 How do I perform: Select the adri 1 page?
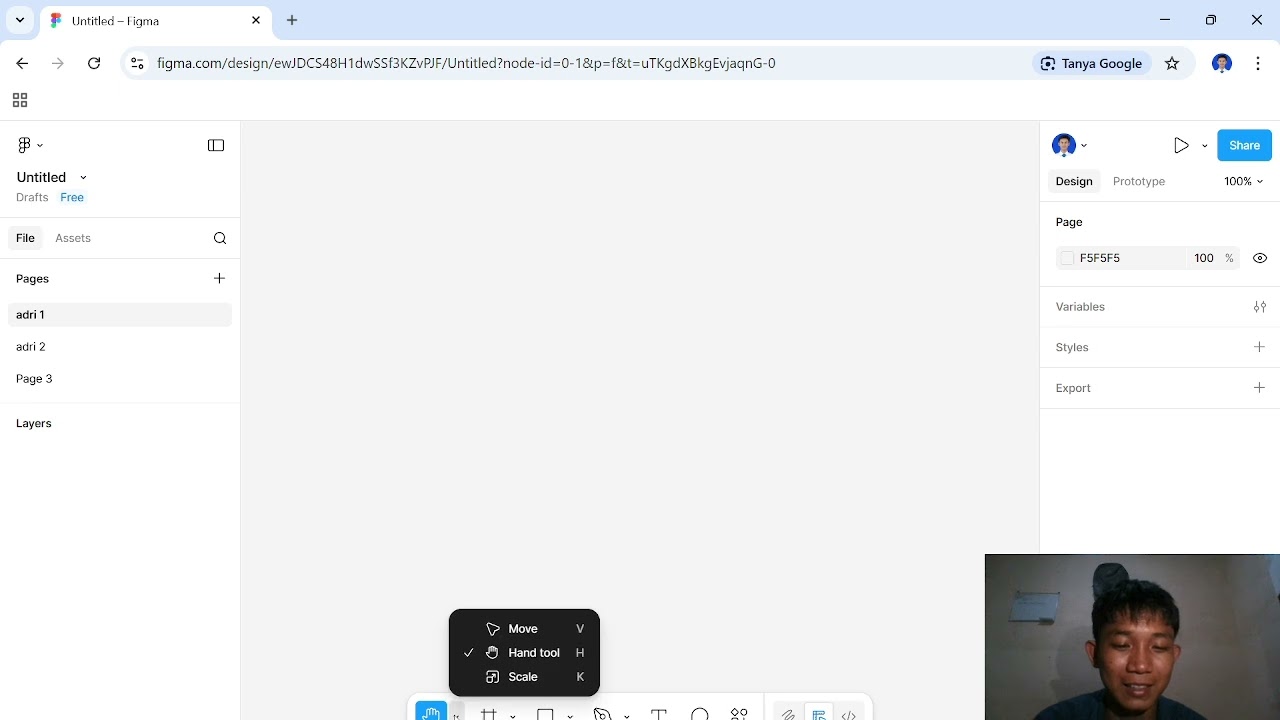tap(120, 315)
